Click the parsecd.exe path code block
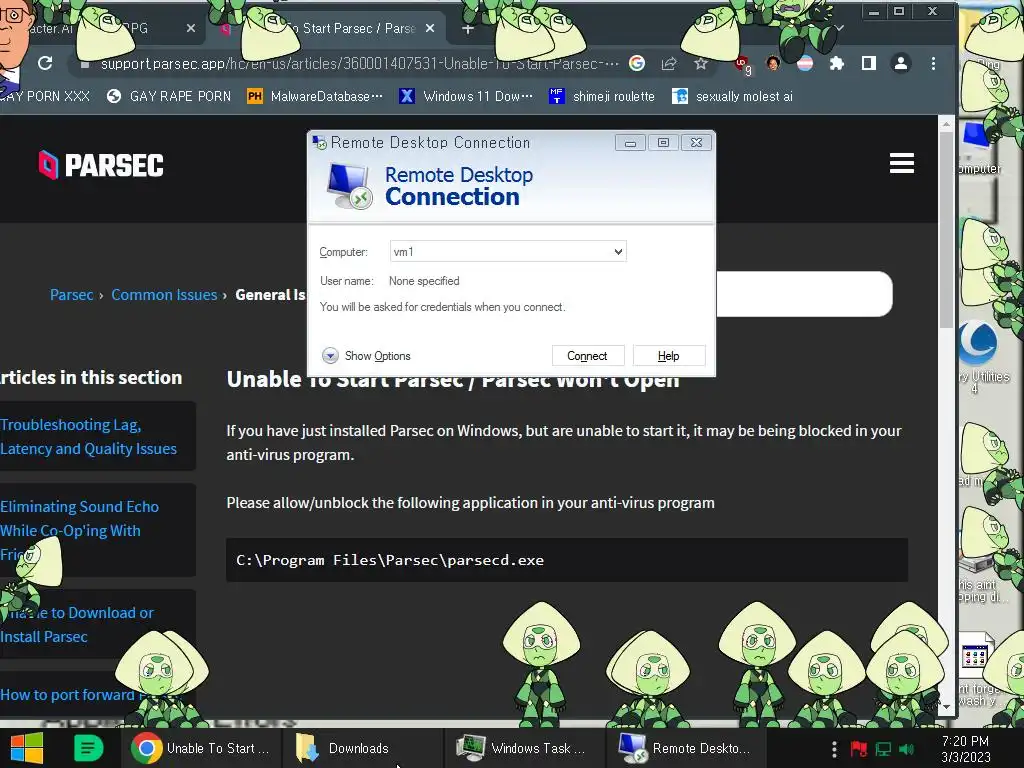The width and height of the screenshot is (1024, 768). 567,560
